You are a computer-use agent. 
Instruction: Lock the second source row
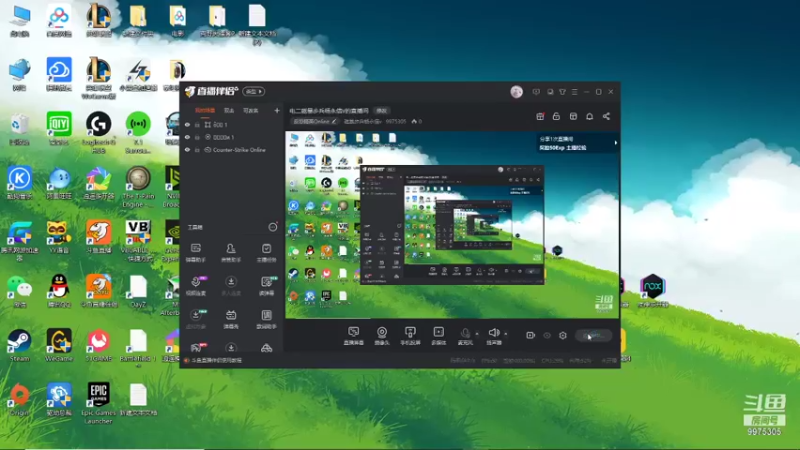(197, 137)
